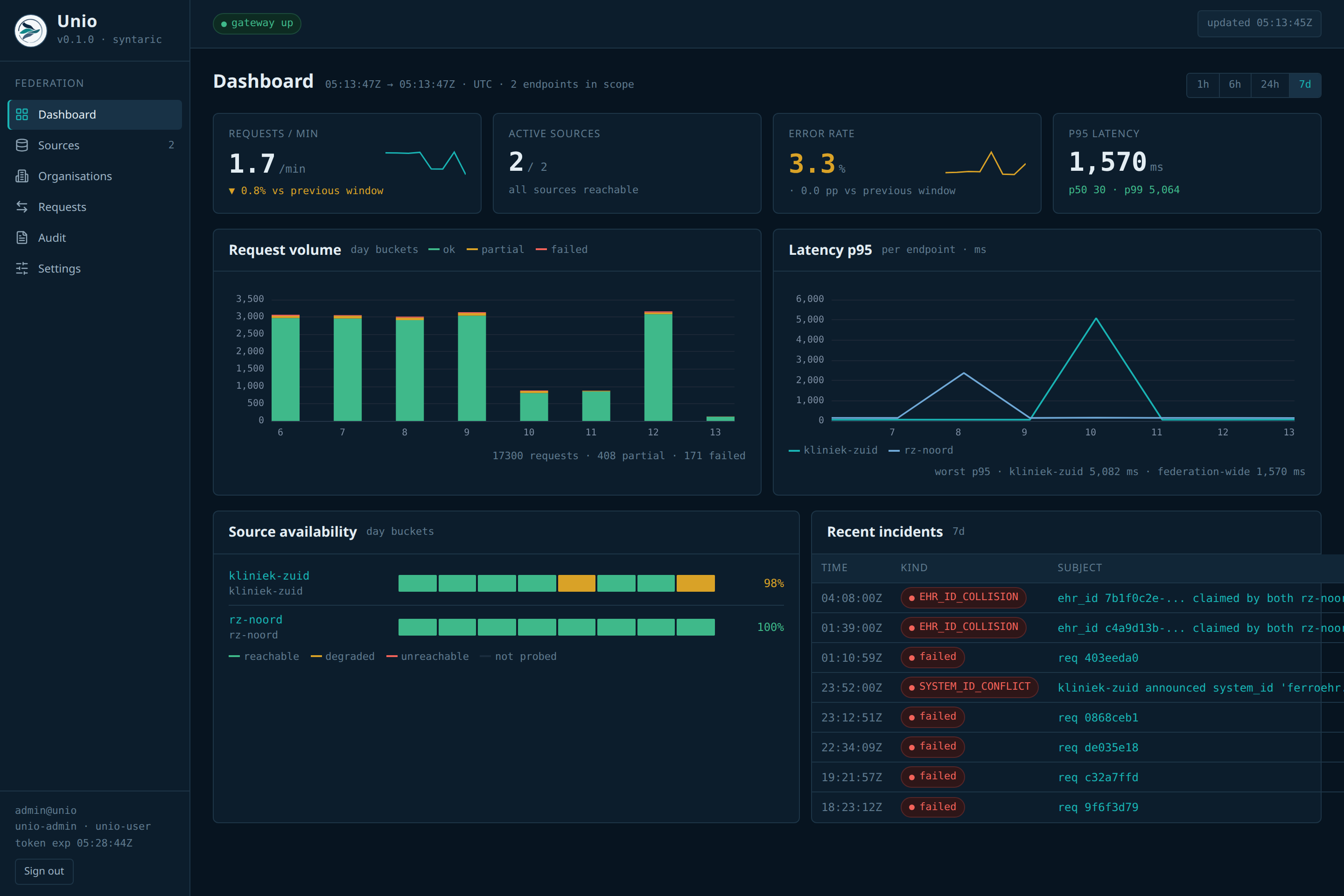Click the Requests arrows icon
This screenshot has height=896, width=1344.
click(x=22, y=207)
